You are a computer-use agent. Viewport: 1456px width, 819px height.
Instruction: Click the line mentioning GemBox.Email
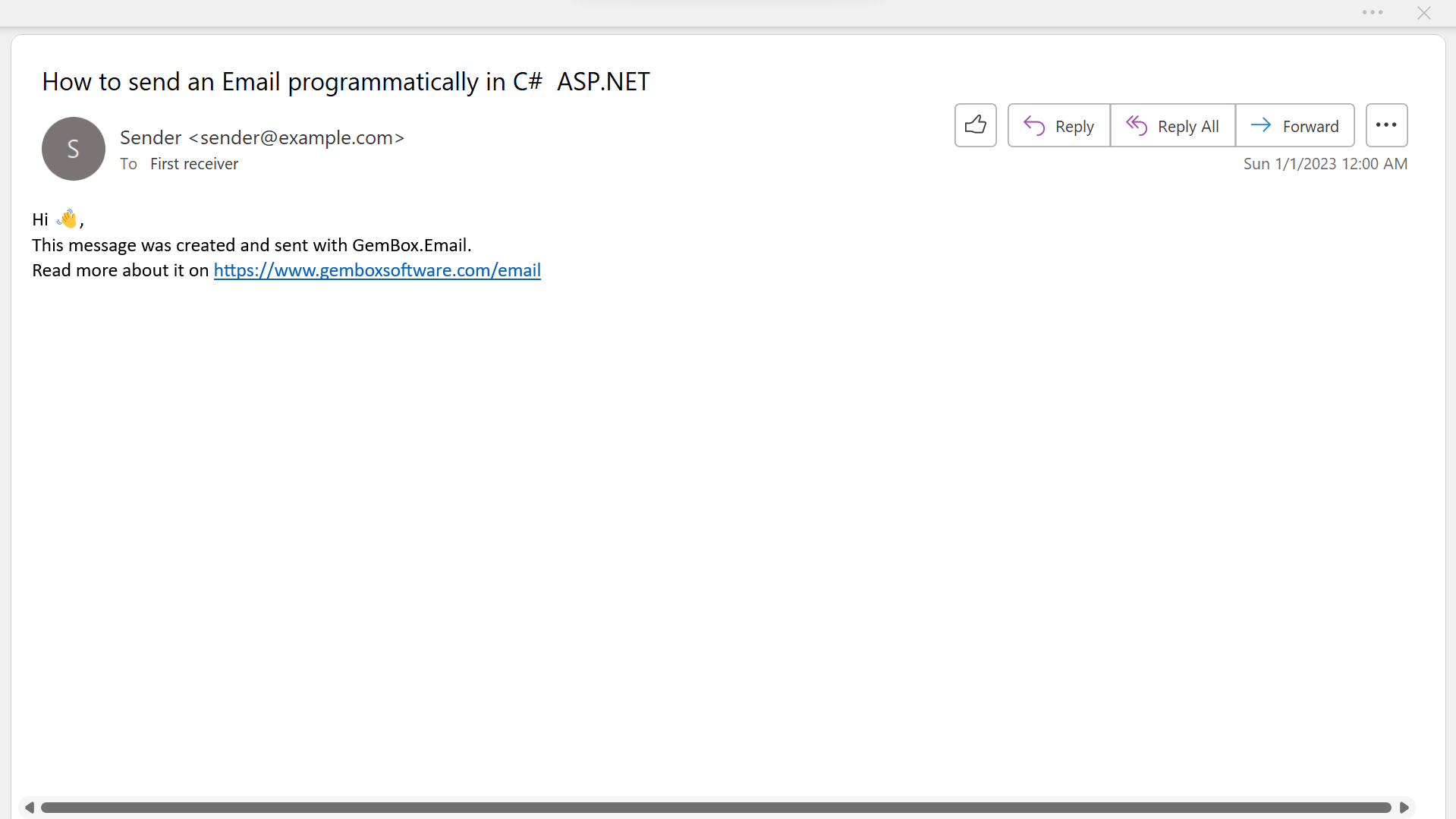251,245
